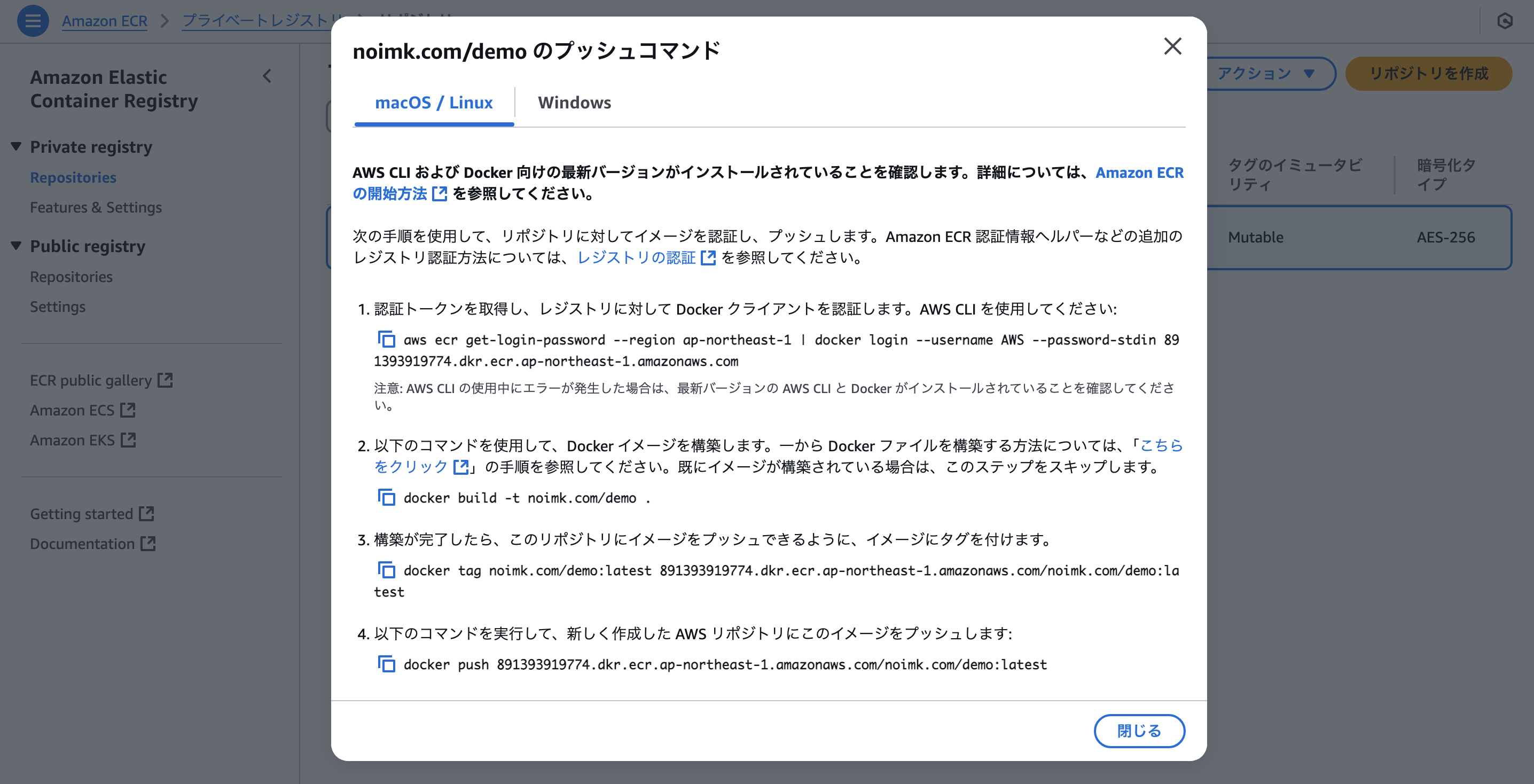Switch to the macOS / Linux tab

[434, 103]
